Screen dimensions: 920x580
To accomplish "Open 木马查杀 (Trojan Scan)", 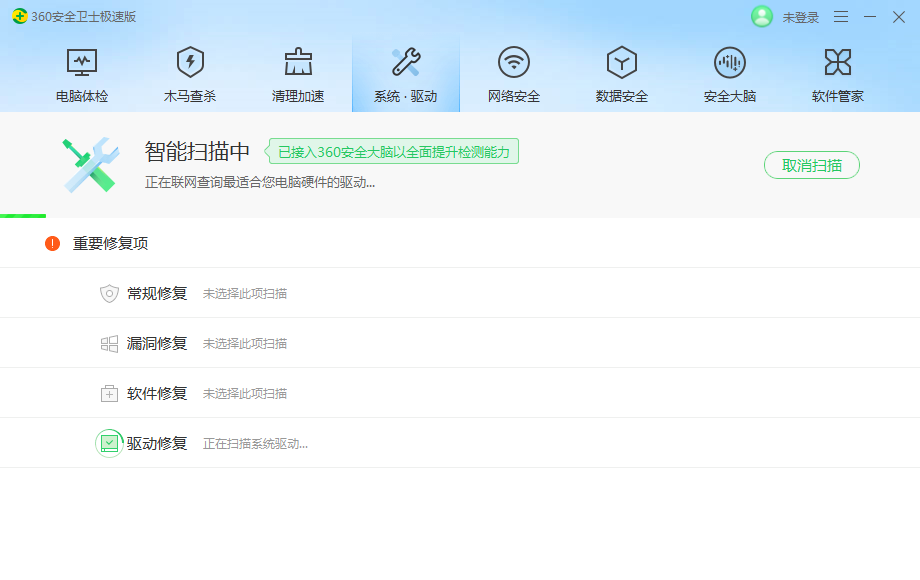I will 189,72.
